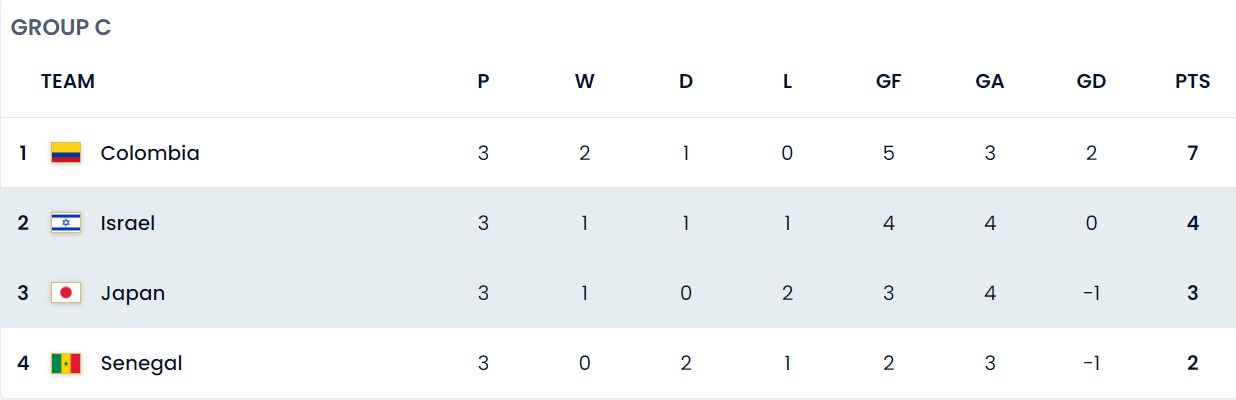
Task: Click the Israel flag icon
Action: 66,223
